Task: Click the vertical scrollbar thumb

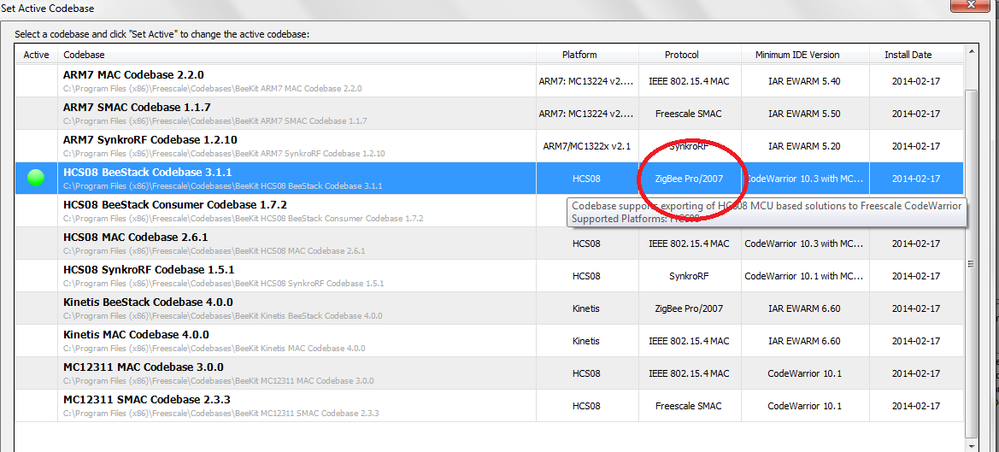Action: [x=971, y=262]
